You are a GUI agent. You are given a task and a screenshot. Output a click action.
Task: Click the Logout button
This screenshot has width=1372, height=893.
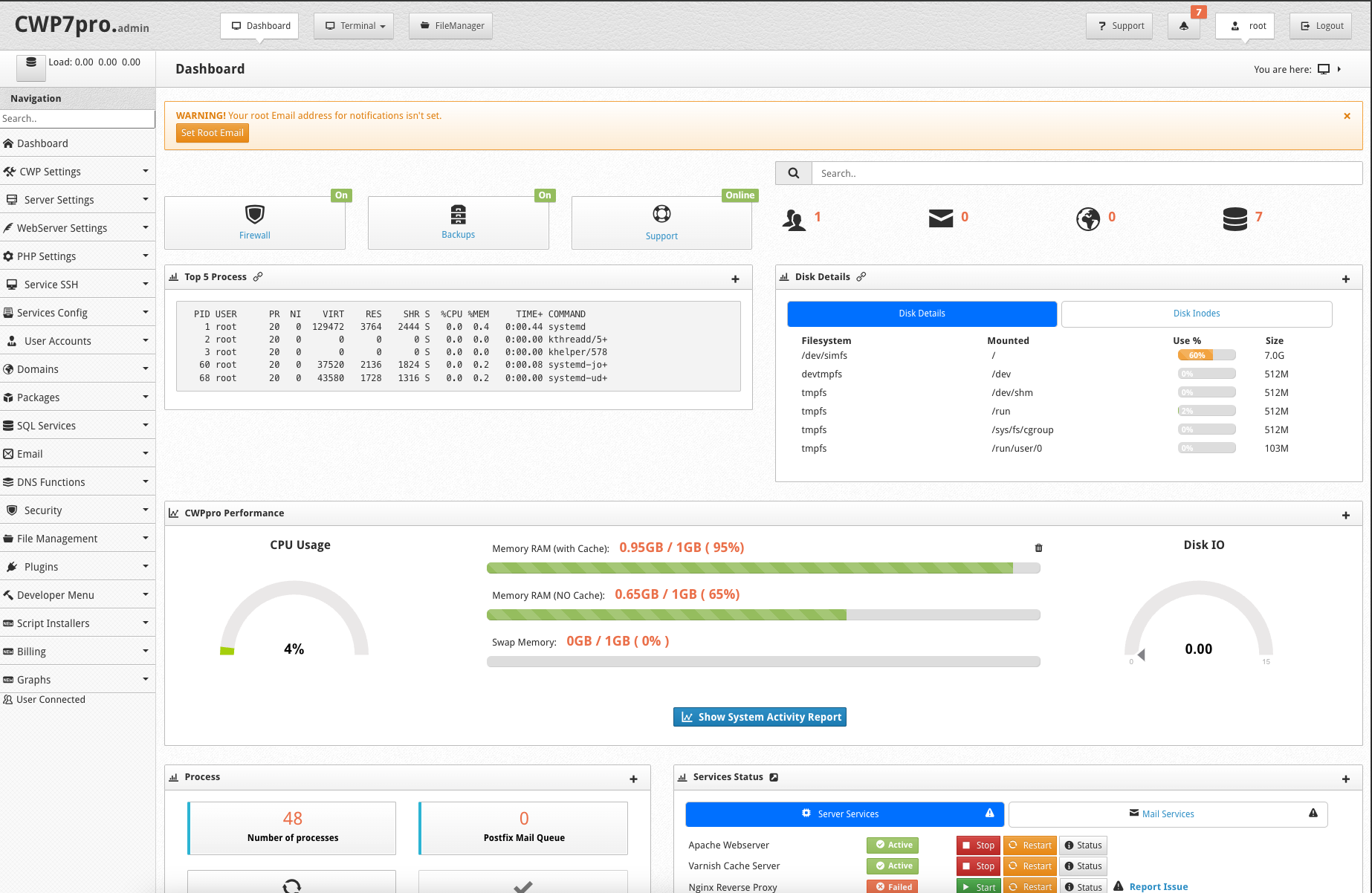click(1321, 26)
